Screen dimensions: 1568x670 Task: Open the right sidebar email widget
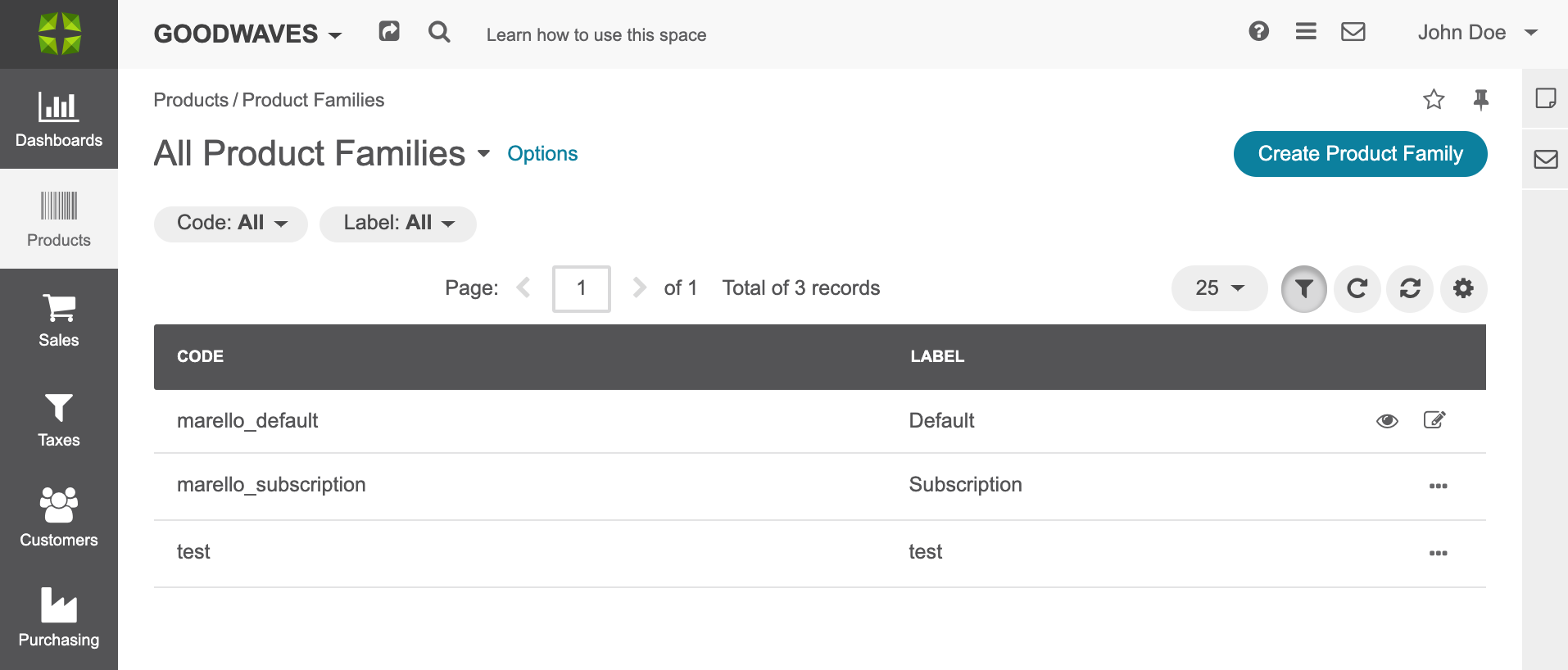click(1546, 159)
